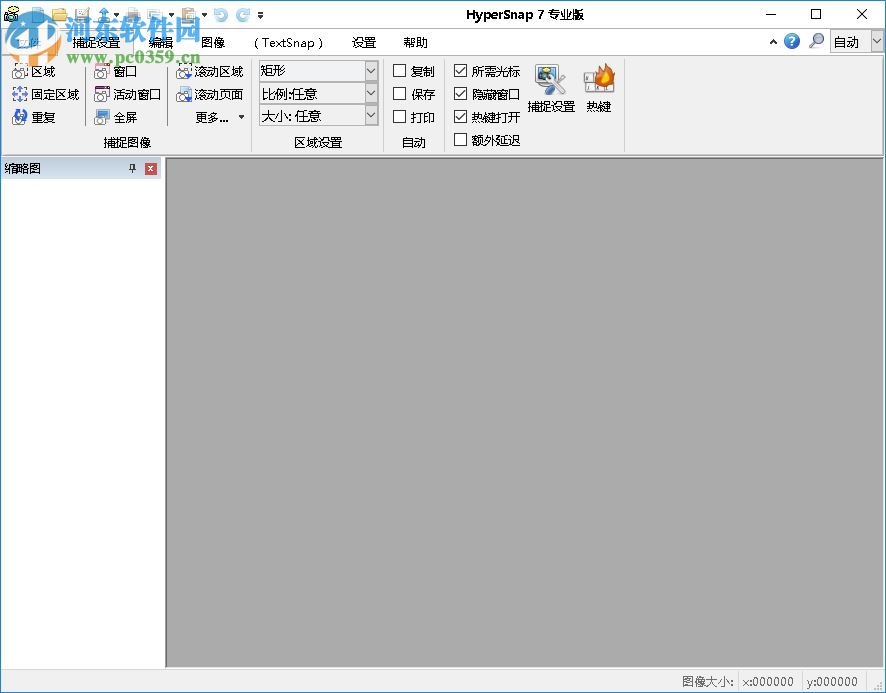Viewport: 886px width, 693px height.
Task: Capture a 滚动区域 scrolling region
Action: (x=211, y=71)
